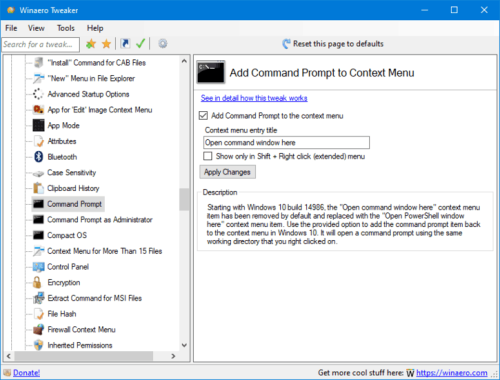Click the horizontal scroll right arrow
500x380 pixels.
tap(173, 356)
